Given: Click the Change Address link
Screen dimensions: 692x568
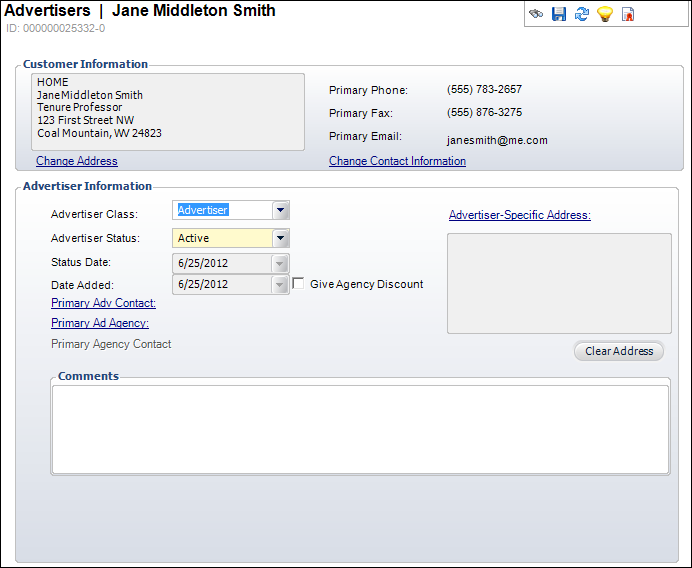Looking at the screenshot, I should tap(77, 161).
